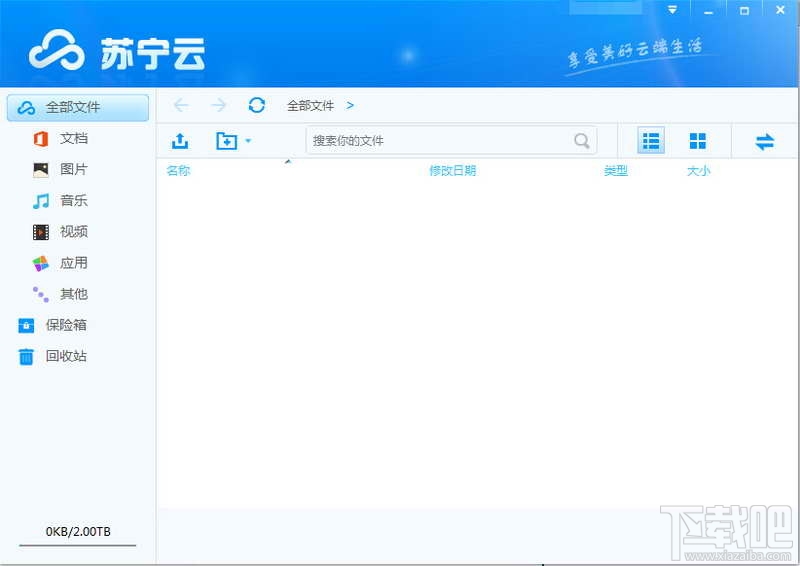
Task: Click the breadcrumb > chevron
Action: pyautogui.click(x=350, y=105)
